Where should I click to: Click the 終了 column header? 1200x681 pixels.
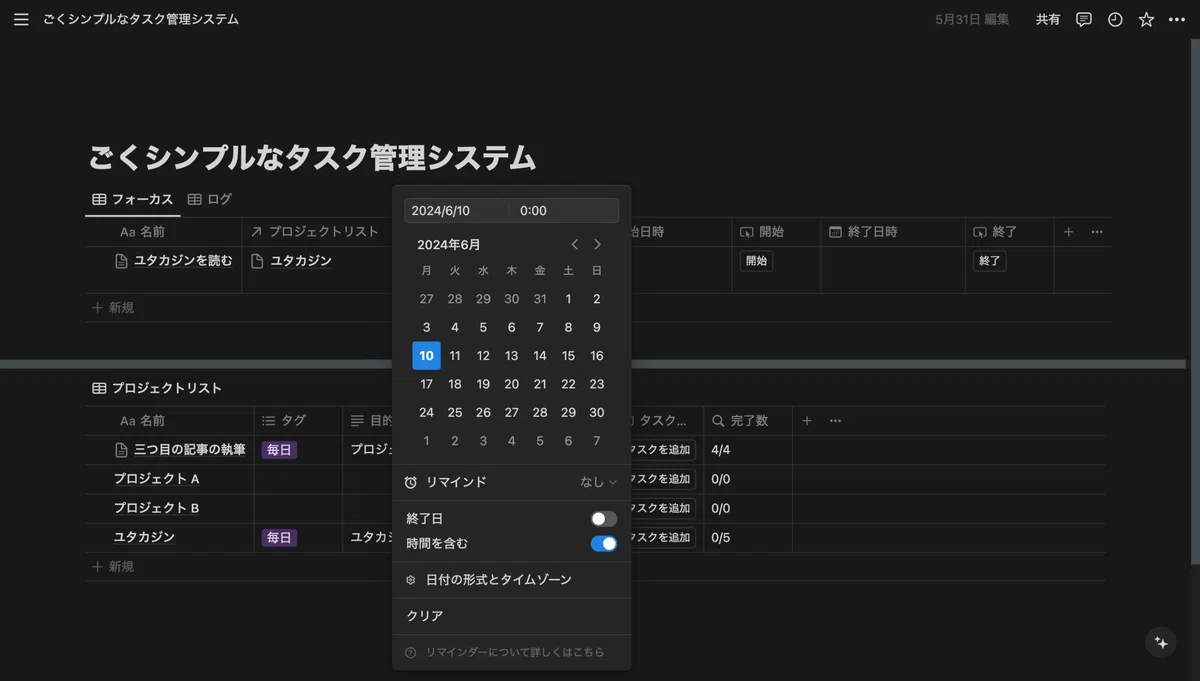[1010, 232]
